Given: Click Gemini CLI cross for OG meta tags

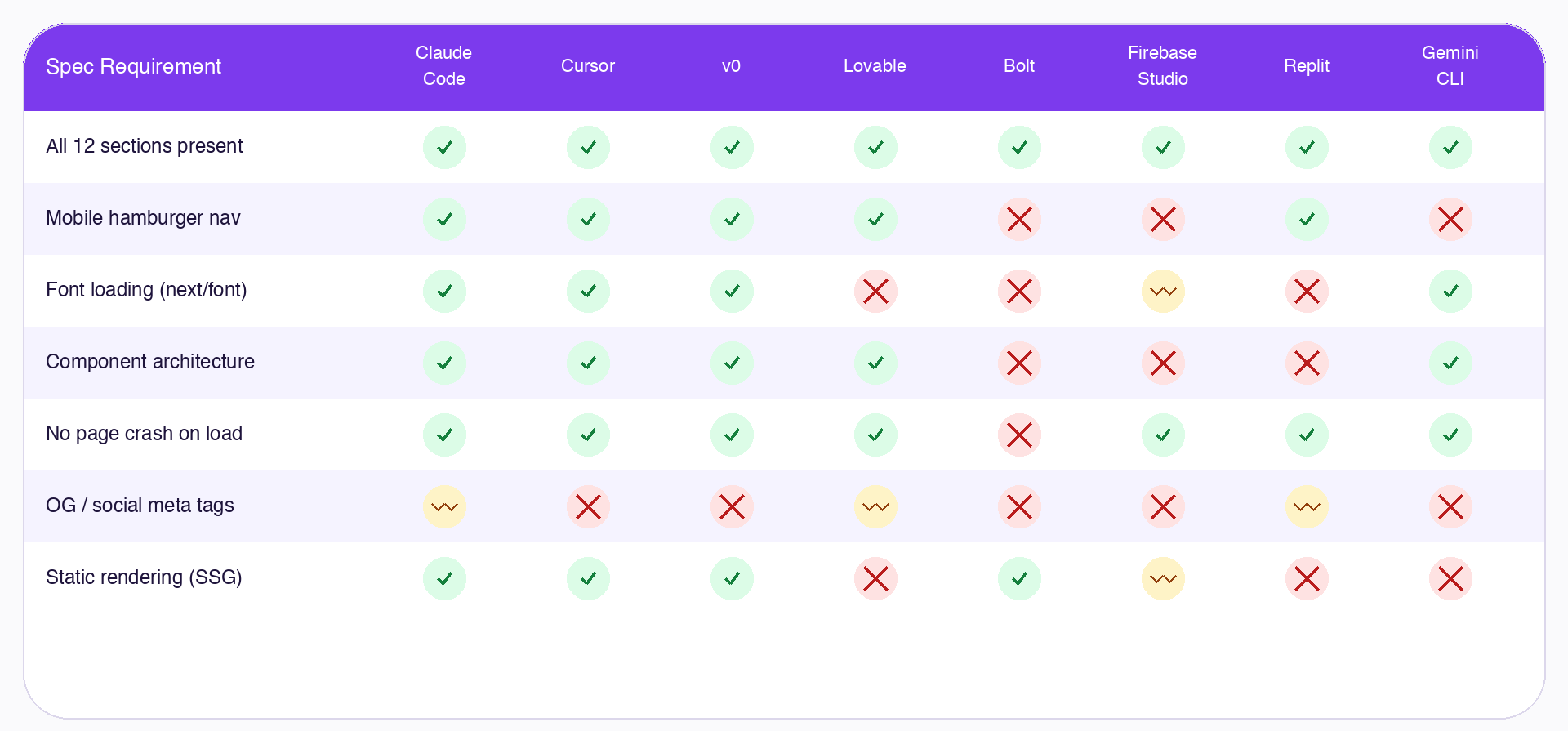Looking at the screenshot, I should pyautogui.click(x=1450, y=506).
